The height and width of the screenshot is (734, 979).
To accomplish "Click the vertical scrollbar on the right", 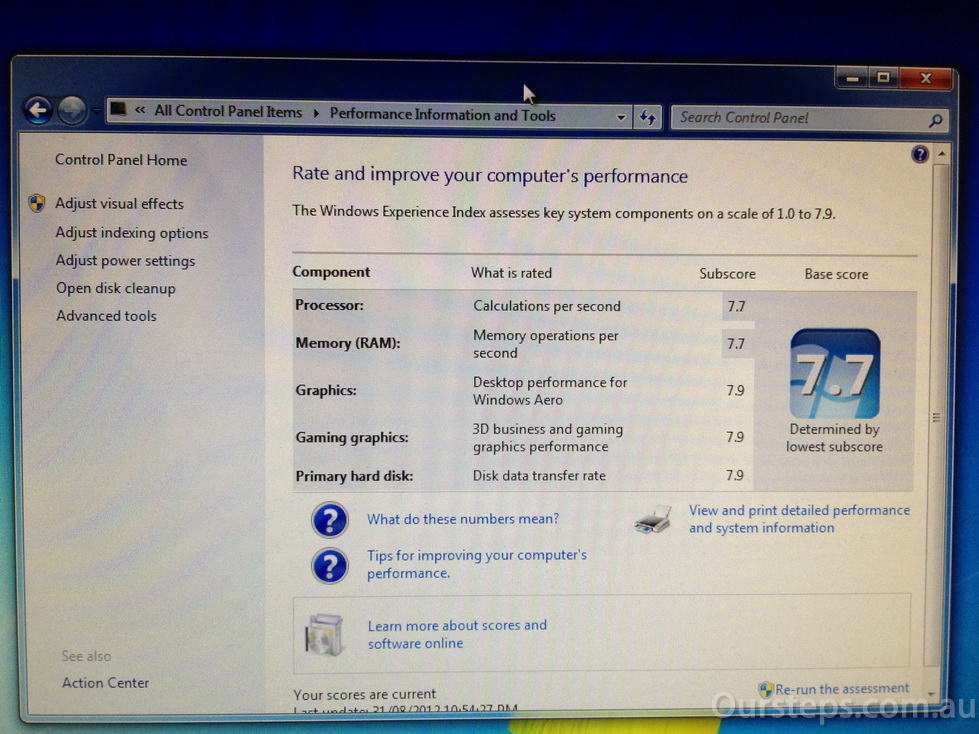I will coord(937,418).
